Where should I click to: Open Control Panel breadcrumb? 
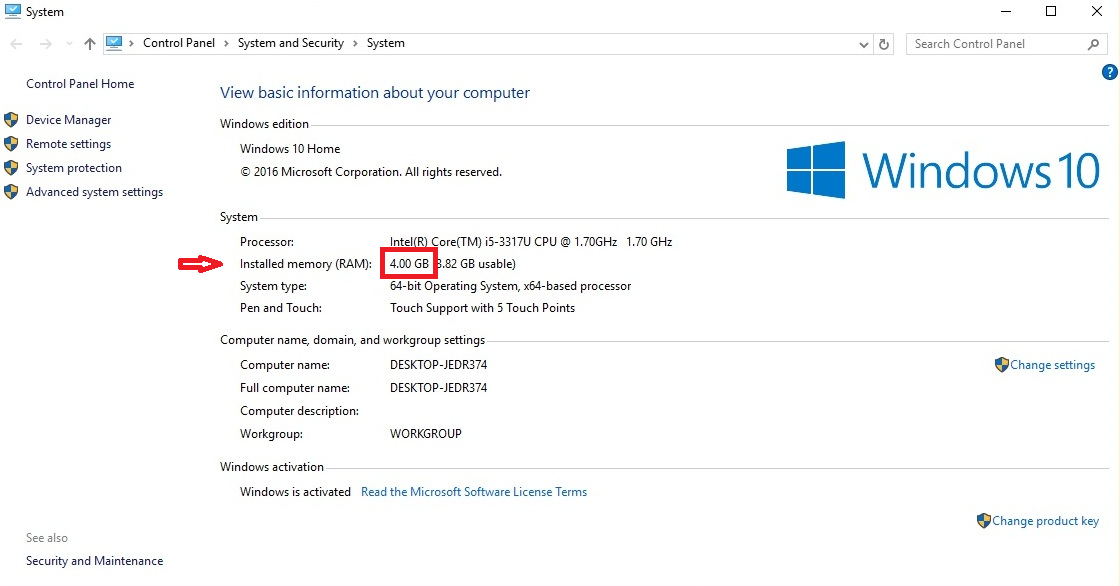[x=179, y=43]
